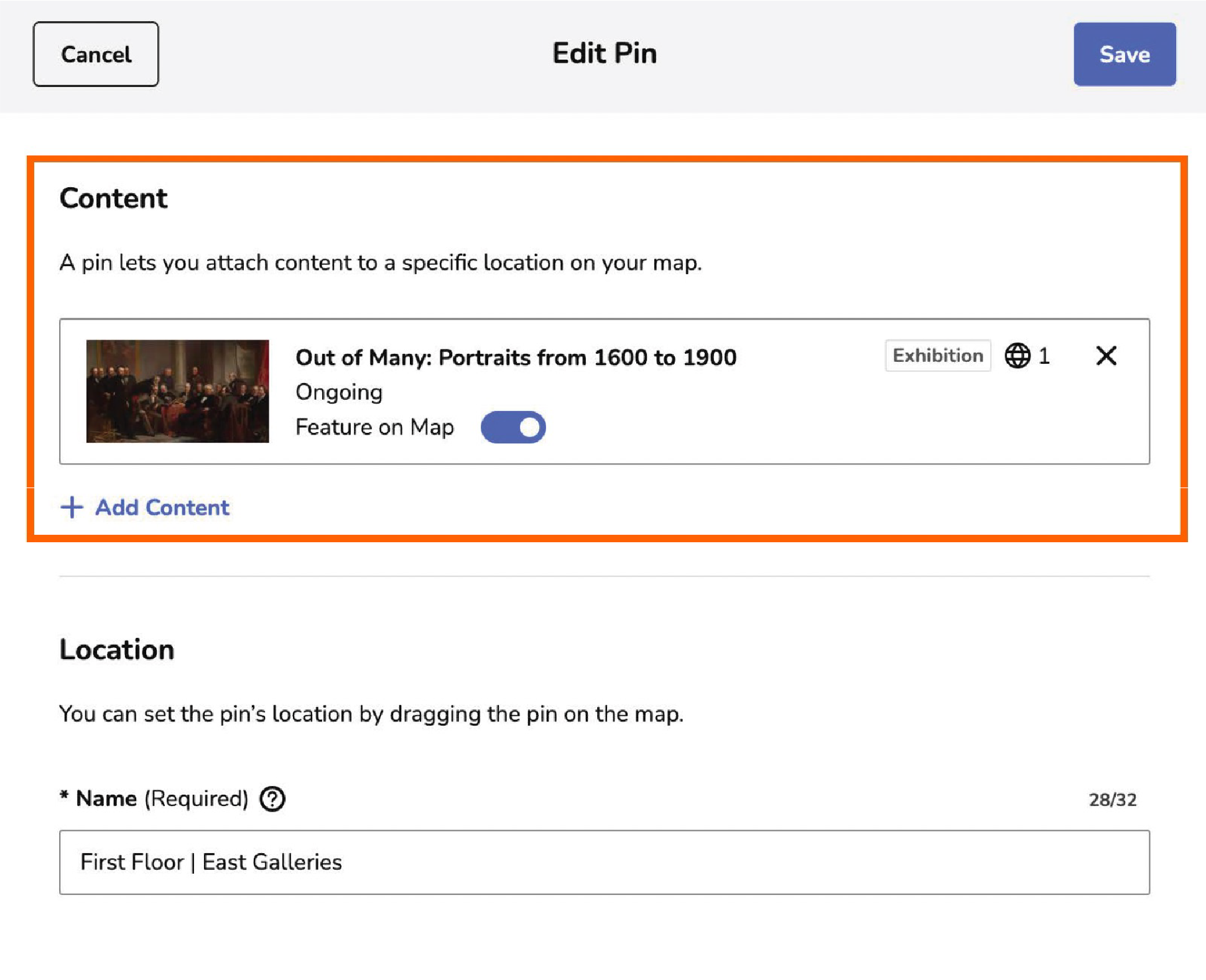The height and width of the screenshot is (980, 1206).
Task: Click the Feature on Map label
Action: click(374, 427)
